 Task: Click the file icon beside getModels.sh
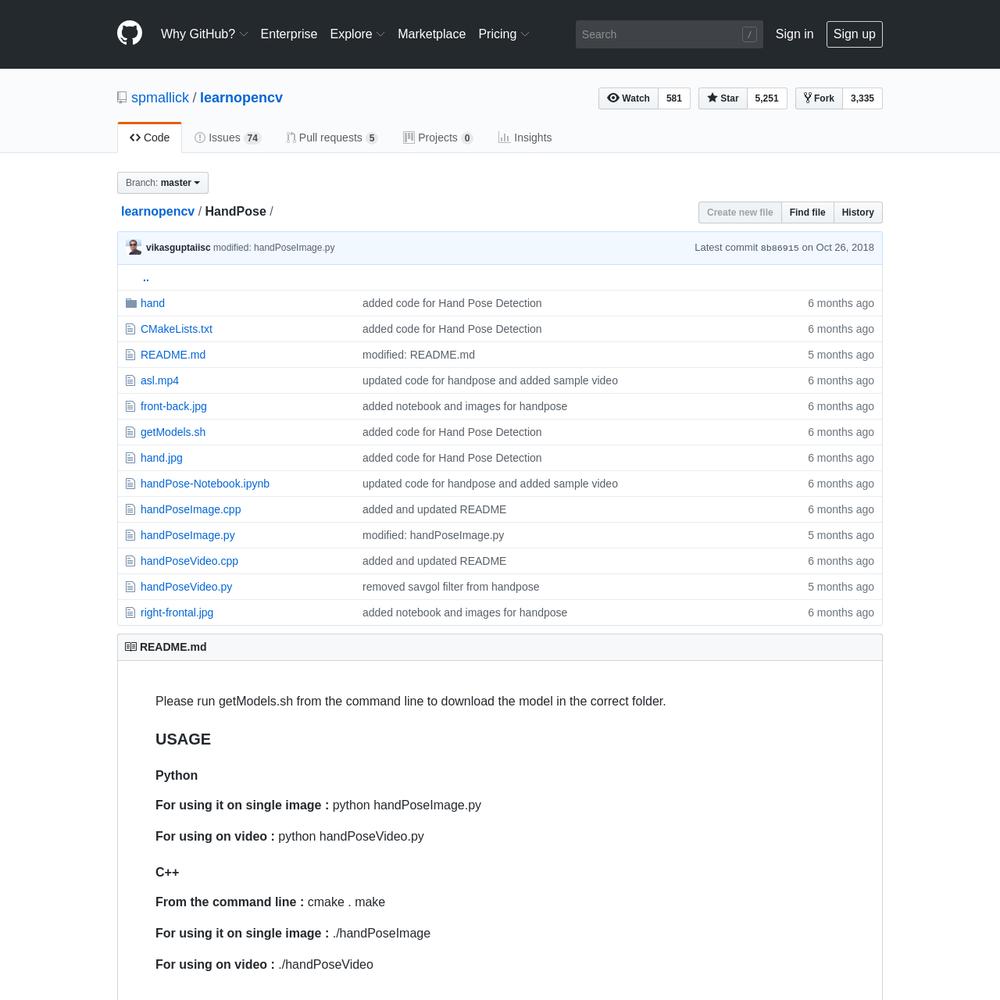[130, 432]
